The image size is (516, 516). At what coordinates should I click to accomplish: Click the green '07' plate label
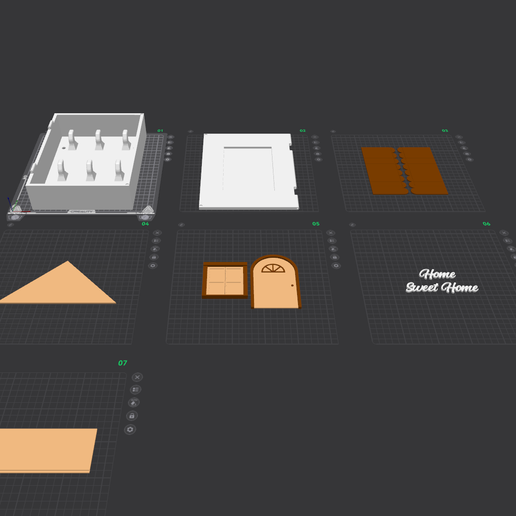click(123, 363)
